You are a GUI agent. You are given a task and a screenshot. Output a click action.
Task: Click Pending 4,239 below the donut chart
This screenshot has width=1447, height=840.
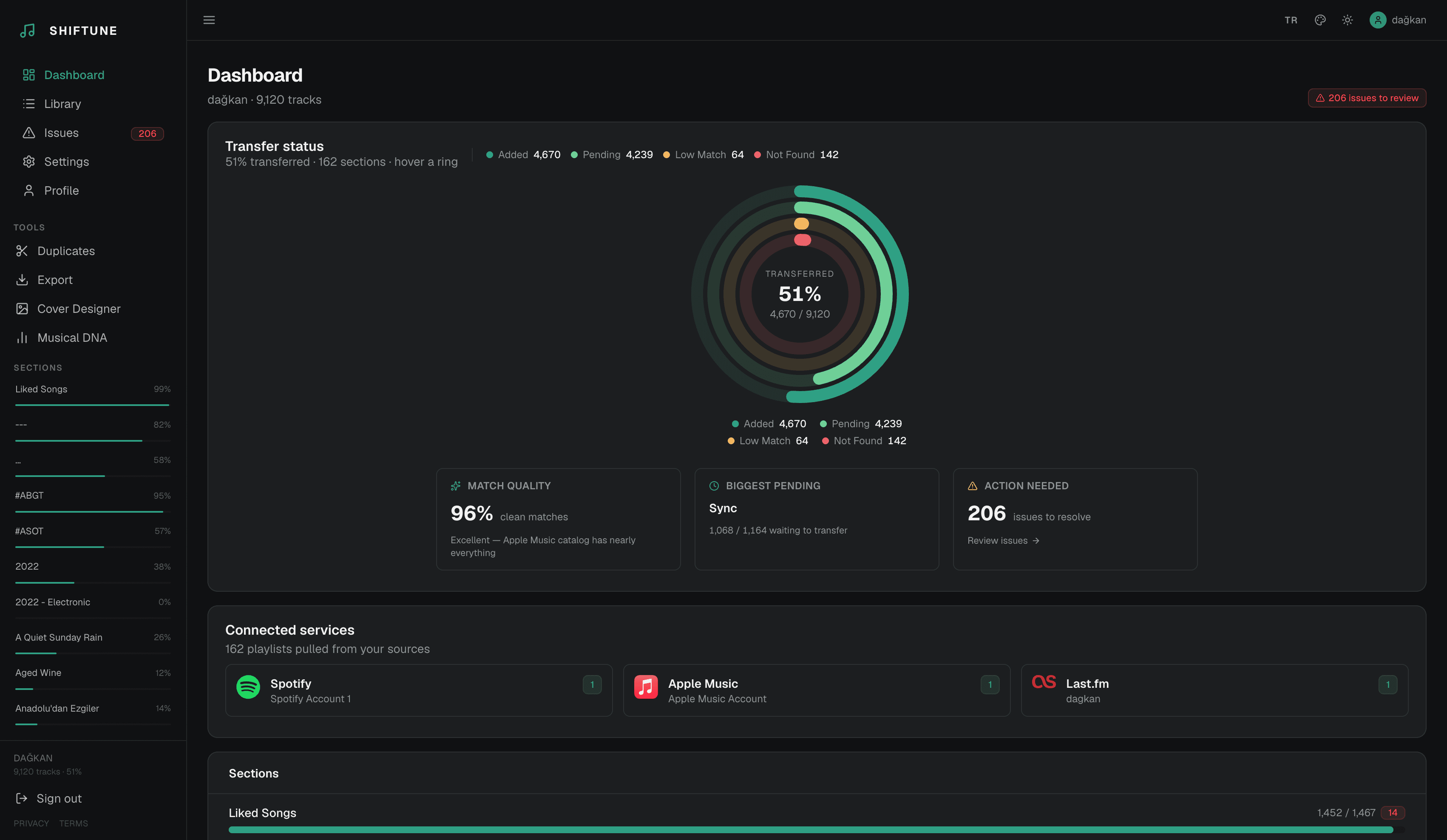tap(861, 424)
